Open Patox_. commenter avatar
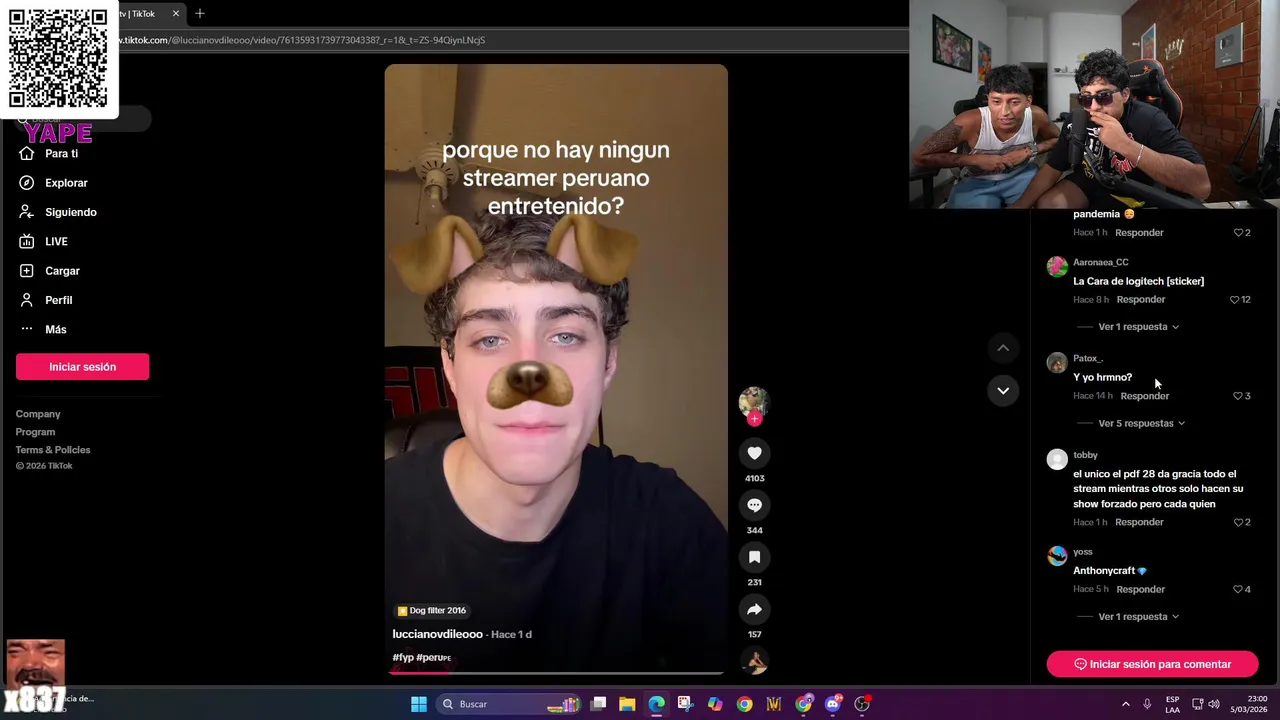This screenshot has width=1280, height=720. (1057, 362)
